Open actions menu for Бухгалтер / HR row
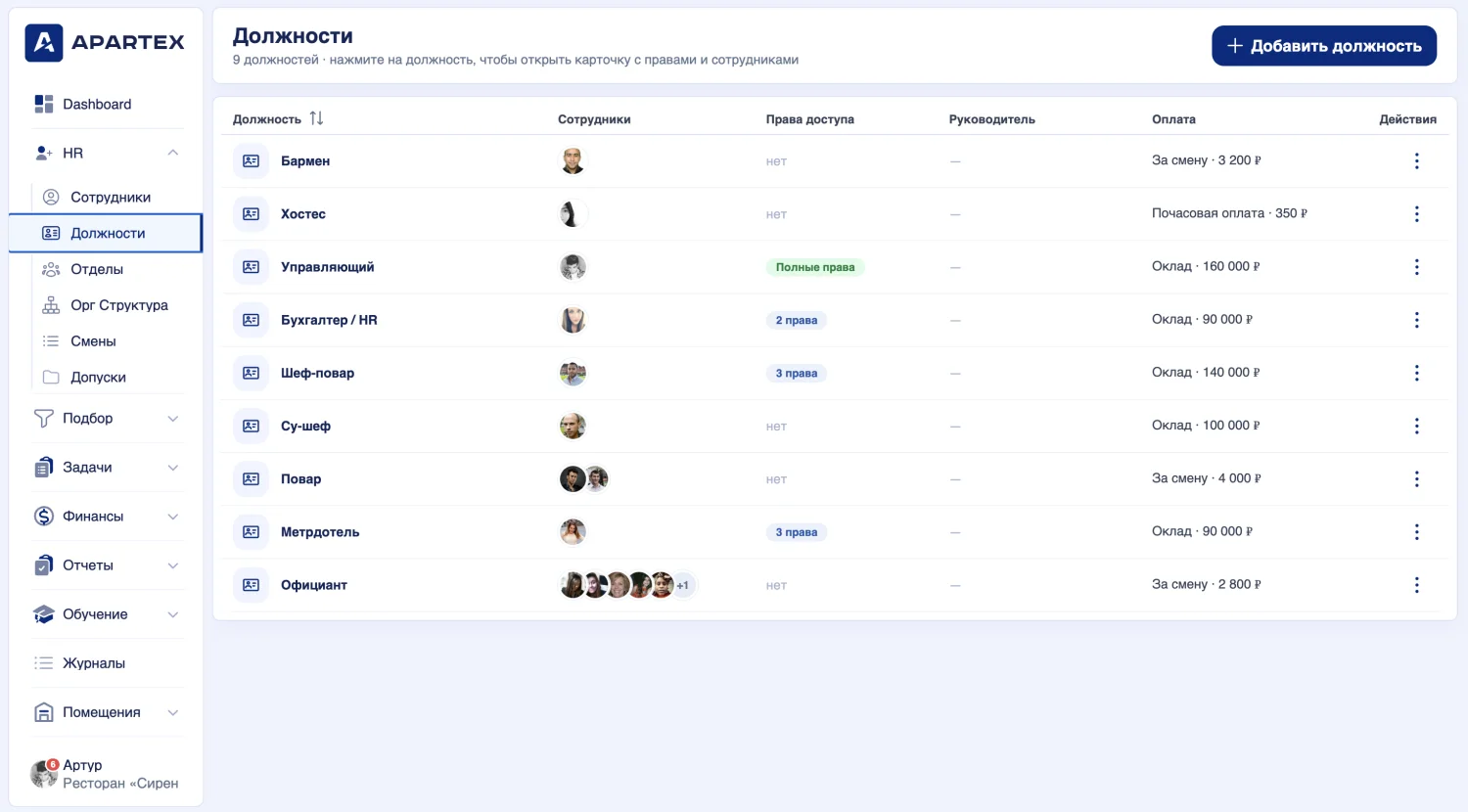This screenshot has width=1468, height=812. [x=1416, y=320]
